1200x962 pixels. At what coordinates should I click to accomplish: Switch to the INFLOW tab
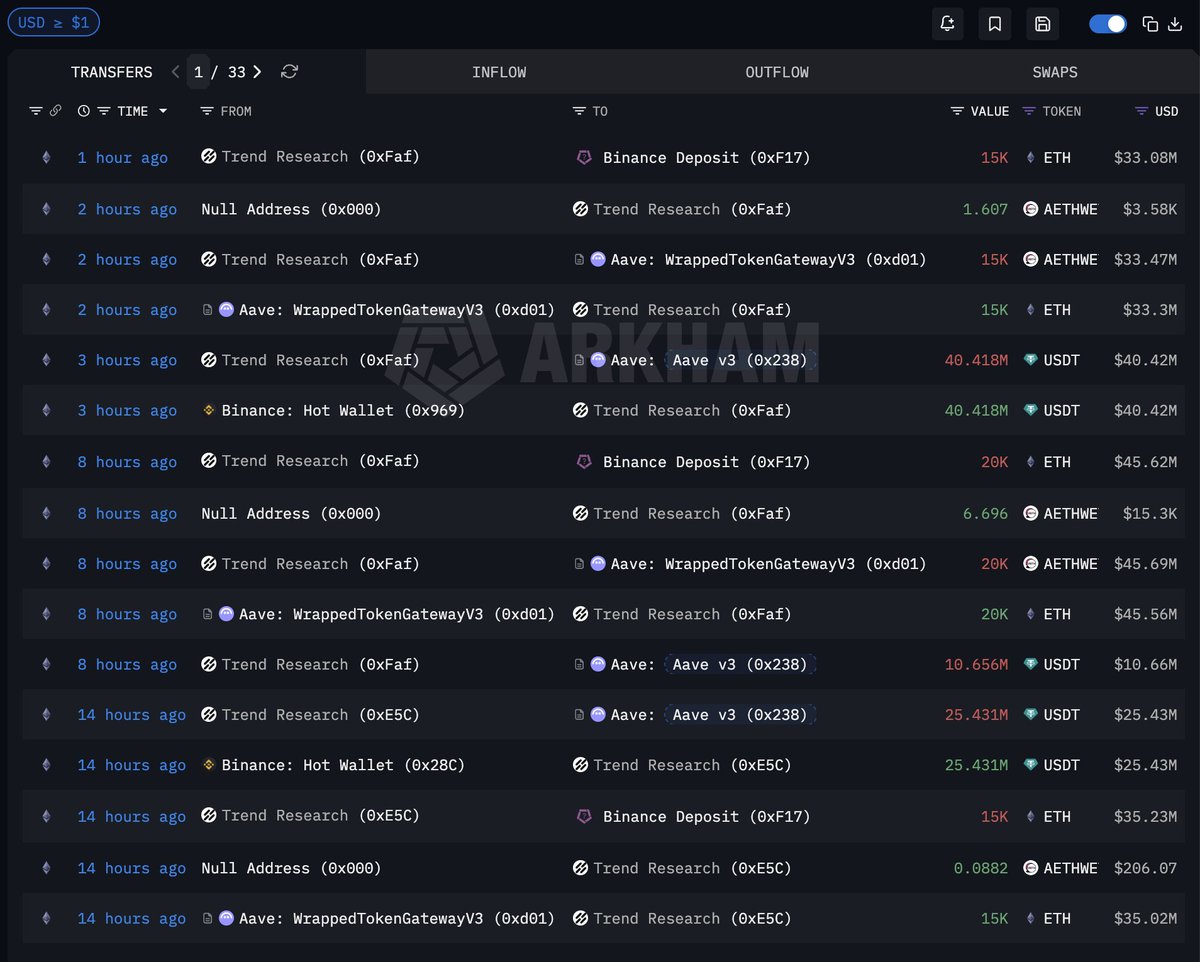(x=499, y=72)
